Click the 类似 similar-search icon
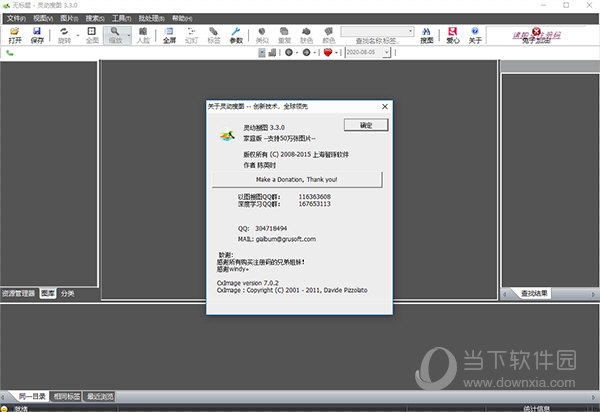Viewport: 600px width, 412px height. pos(262,35)
